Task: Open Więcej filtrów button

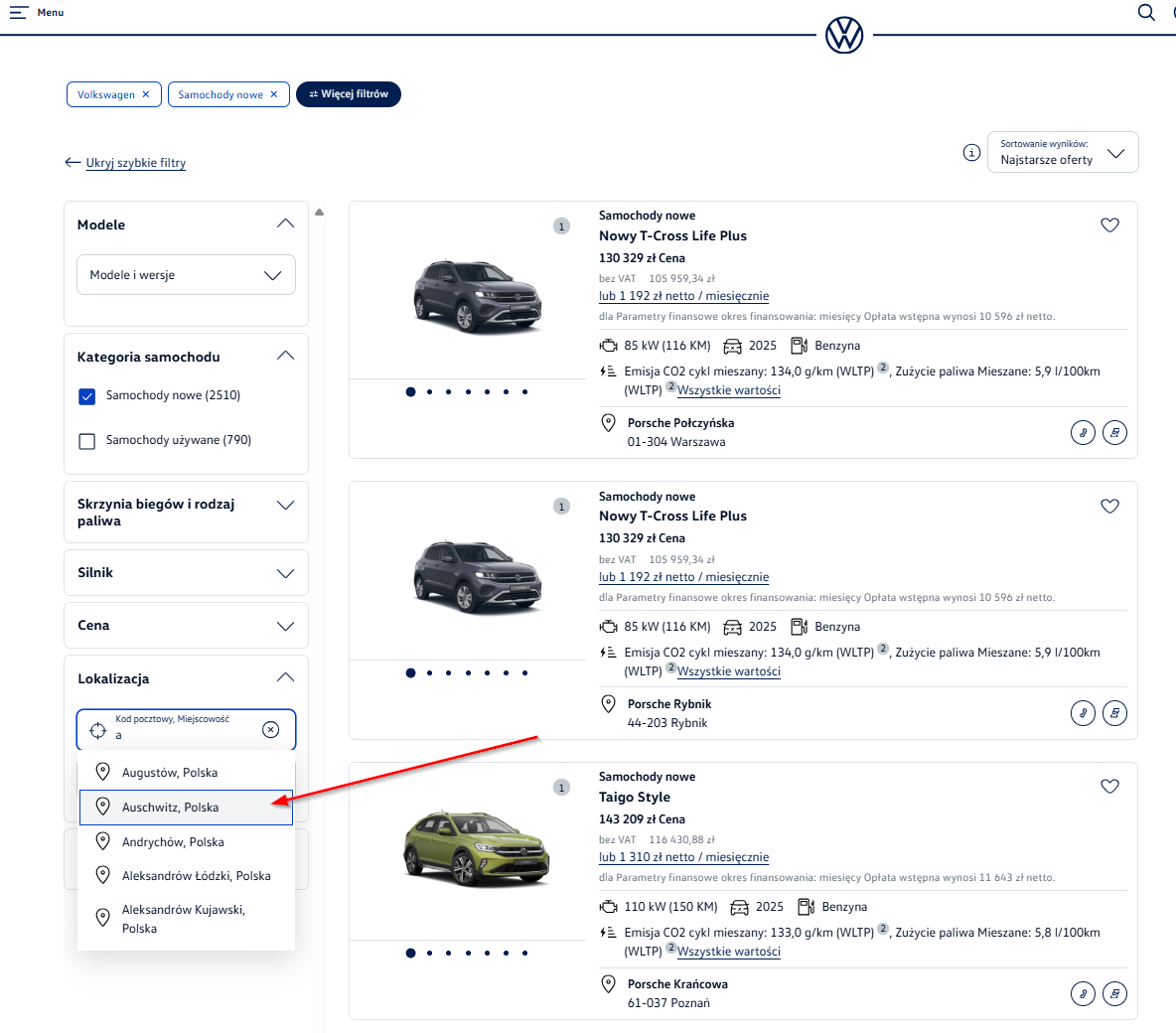Action: click(348, 94)
